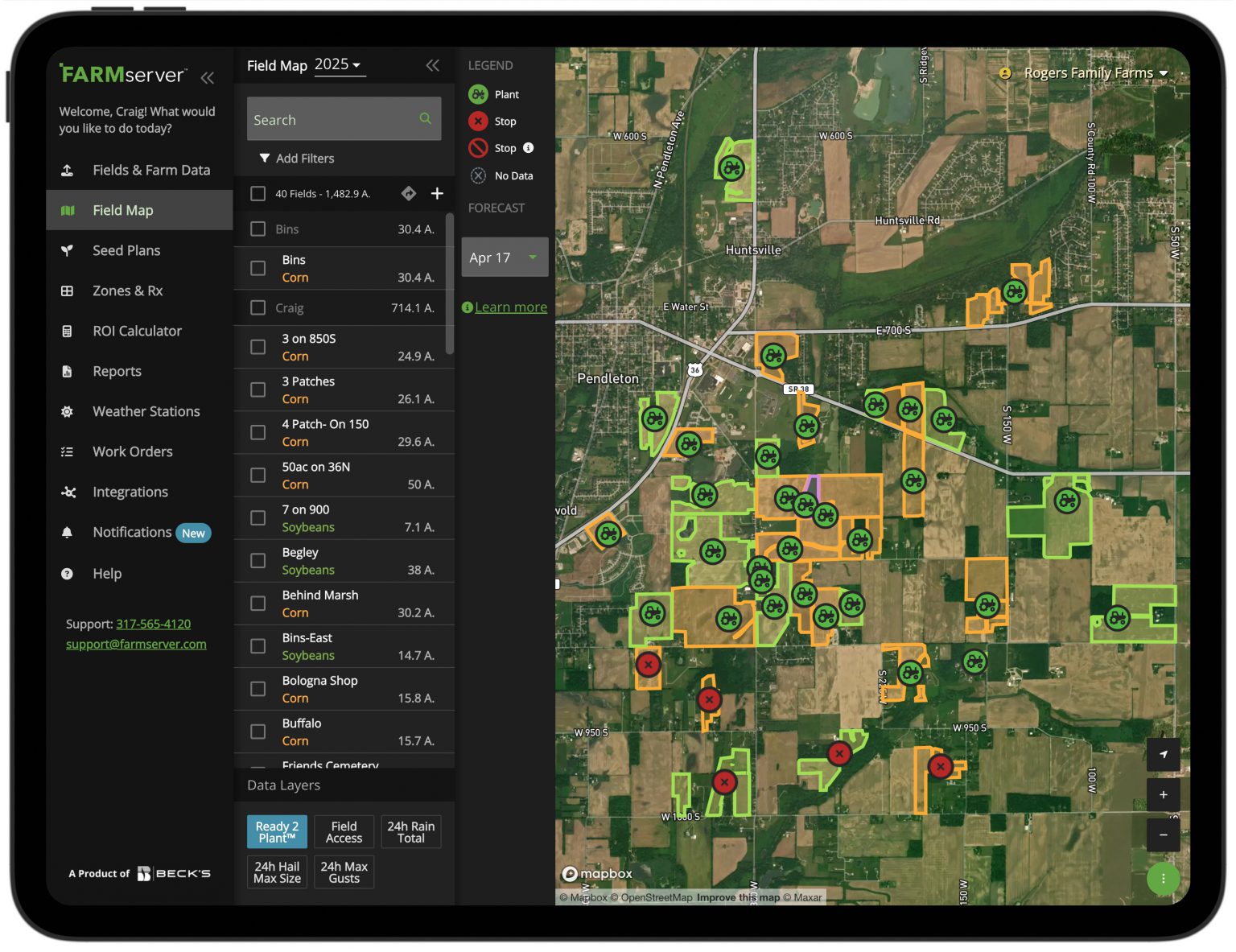Select all 40 fields checkbox
The width and height of the screenshot is (1236, 952).
pos(257,193)
